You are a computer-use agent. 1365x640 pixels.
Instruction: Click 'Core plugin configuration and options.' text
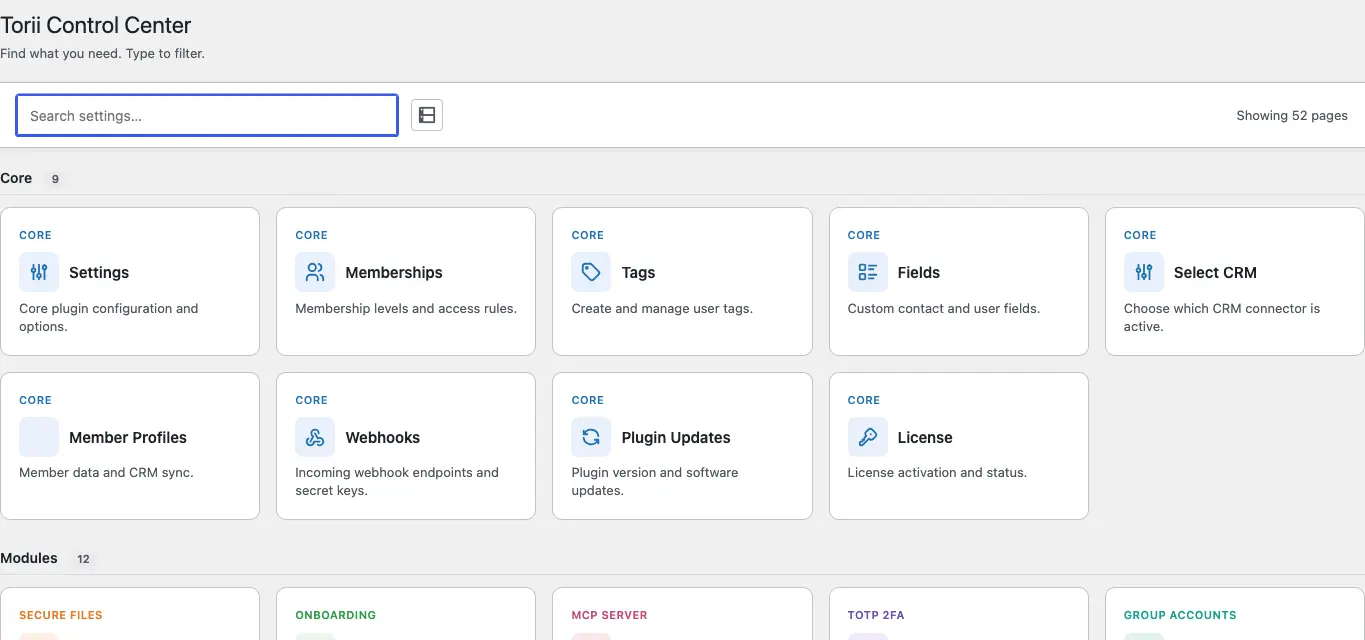[x=109, y=317]
